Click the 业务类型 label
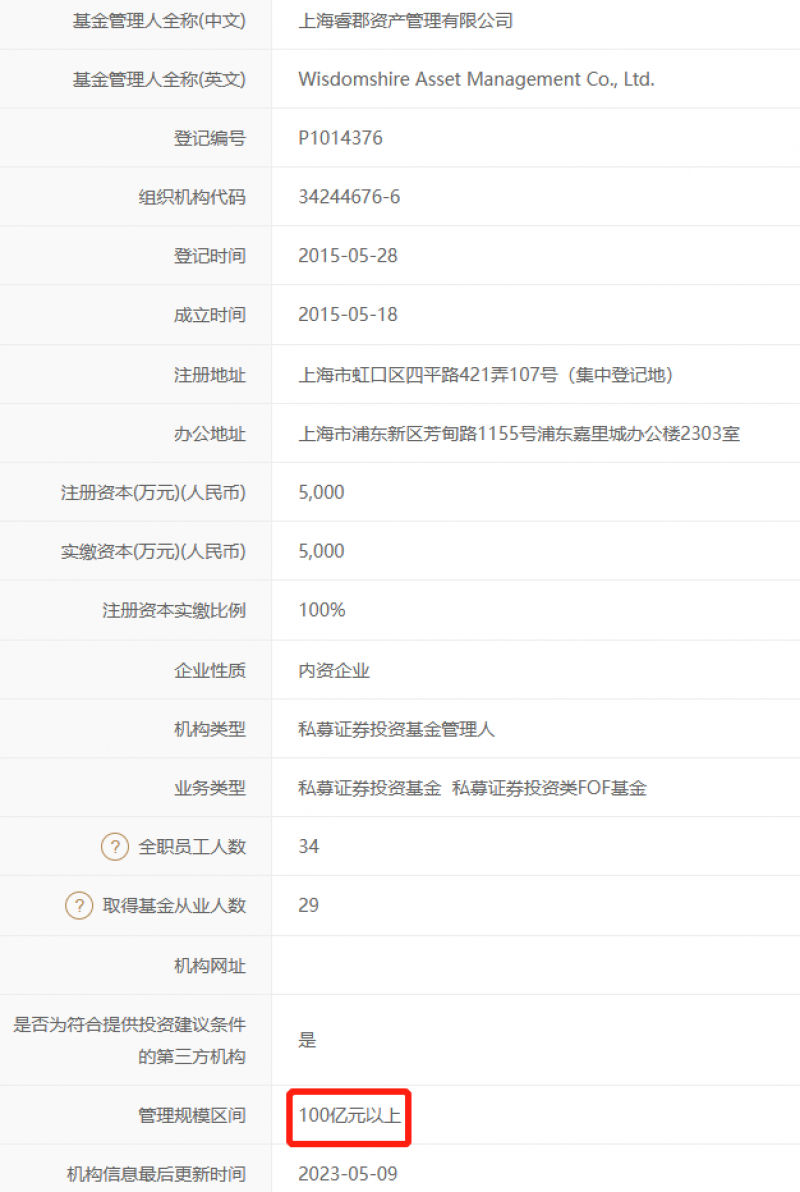 pyautogui.click(x=210, y=788)
